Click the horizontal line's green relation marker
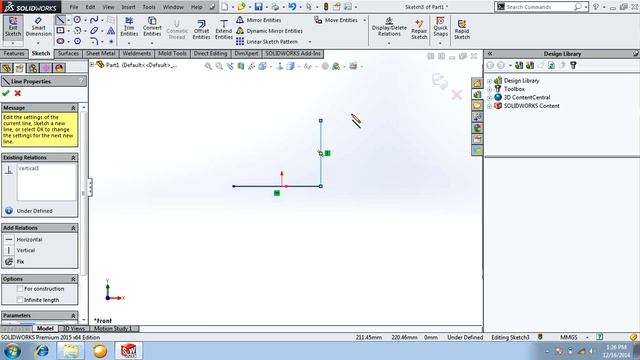The height and width of the screenshot is (360, 640). pos(277,193)
